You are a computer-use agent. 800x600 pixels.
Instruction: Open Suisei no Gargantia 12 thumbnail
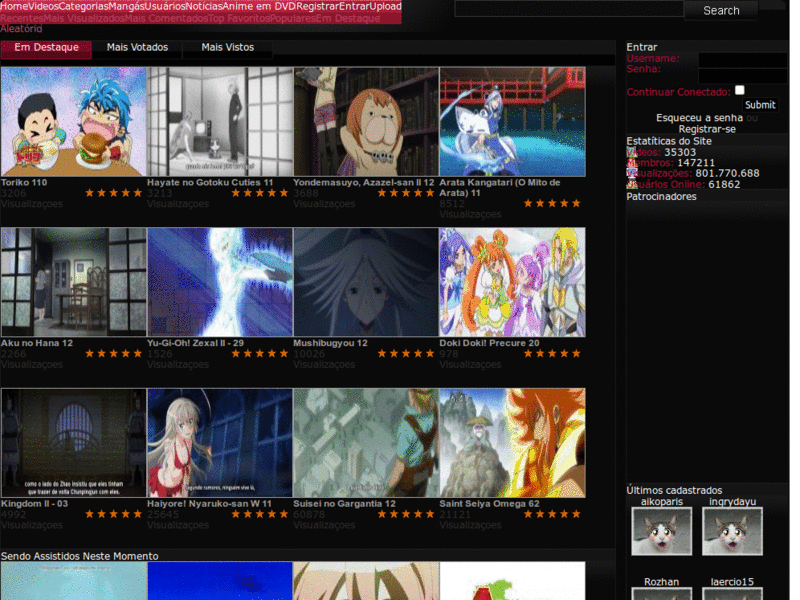point(366,443)
